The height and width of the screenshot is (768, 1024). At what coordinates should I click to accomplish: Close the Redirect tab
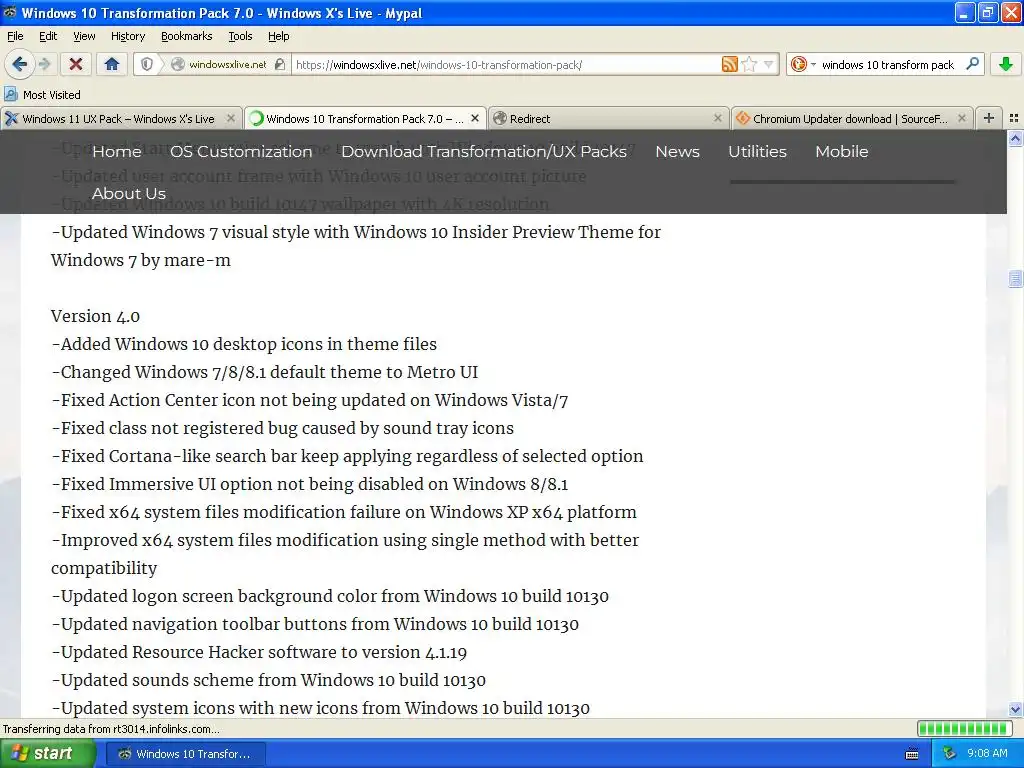point(718,118)
